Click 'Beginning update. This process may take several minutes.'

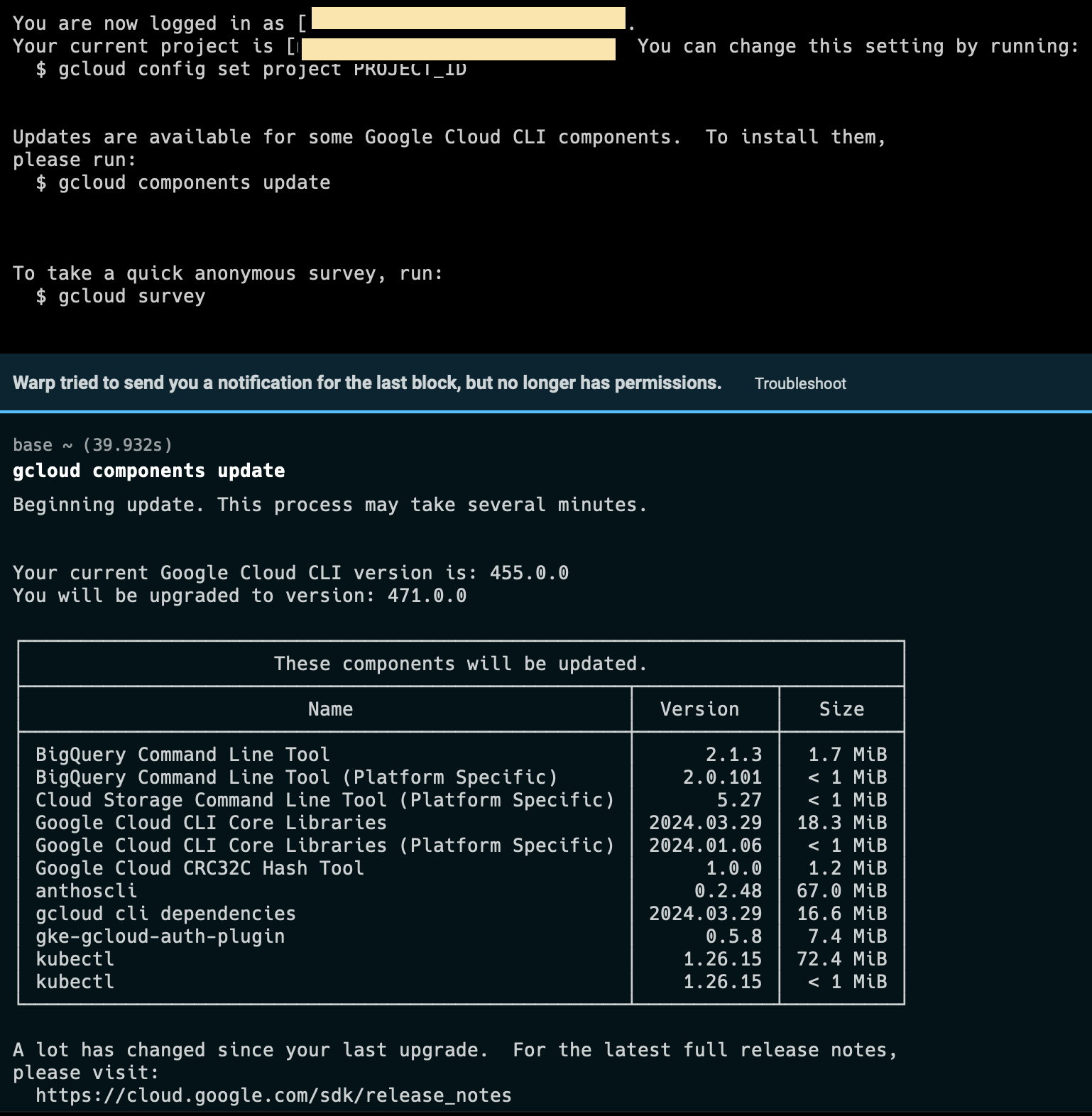tap(330, 505)
